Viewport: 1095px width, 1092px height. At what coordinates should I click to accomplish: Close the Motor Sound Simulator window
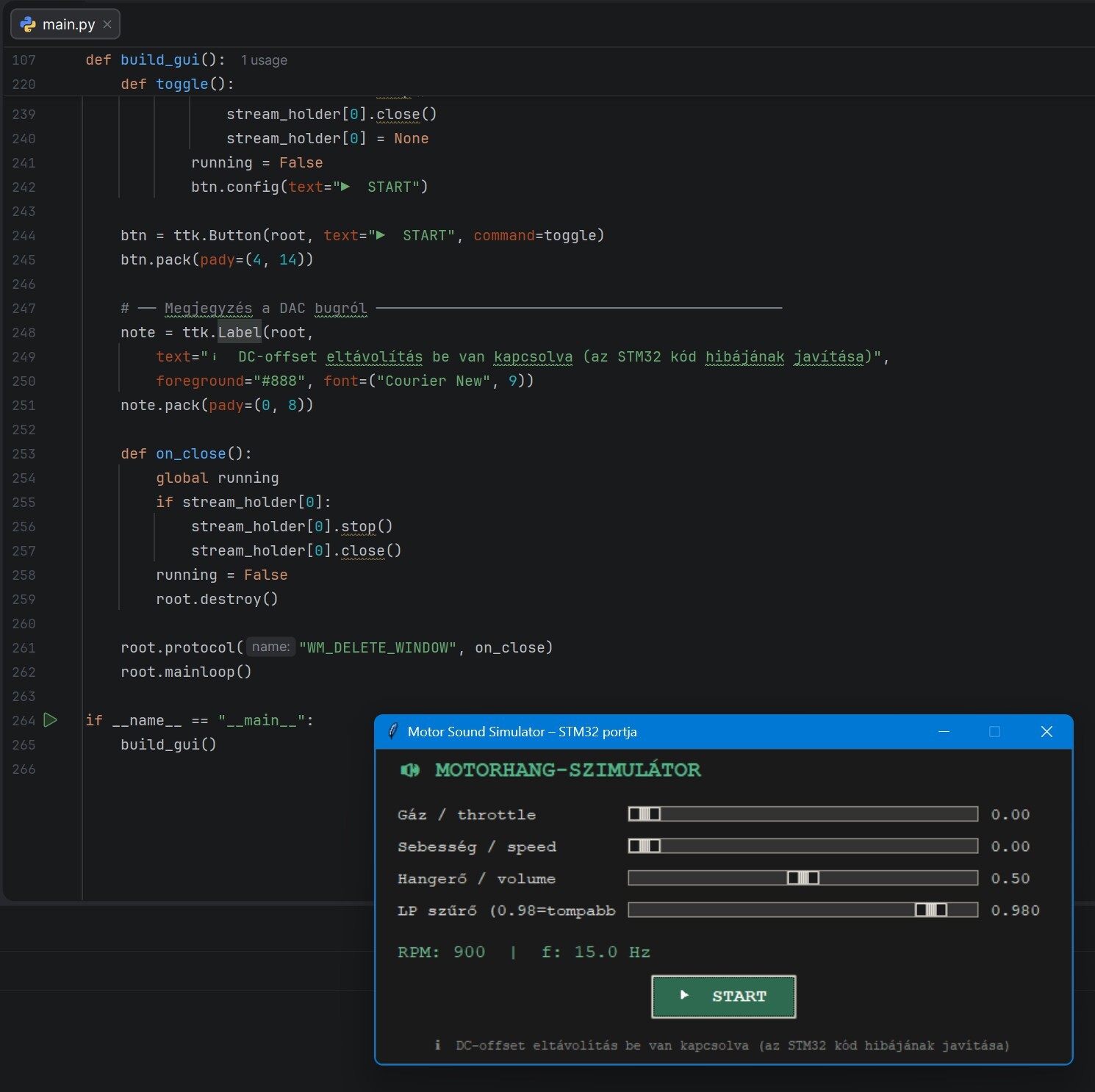pyautogui.click(x=1046, y=732)
